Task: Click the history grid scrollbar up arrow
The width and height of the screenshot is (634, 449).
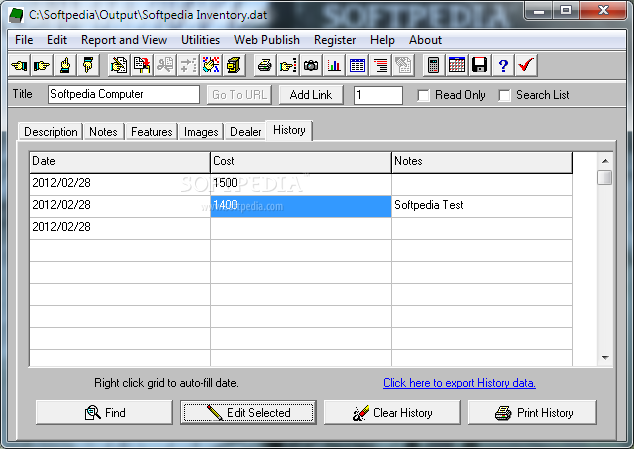Action: tap(605, 161)
